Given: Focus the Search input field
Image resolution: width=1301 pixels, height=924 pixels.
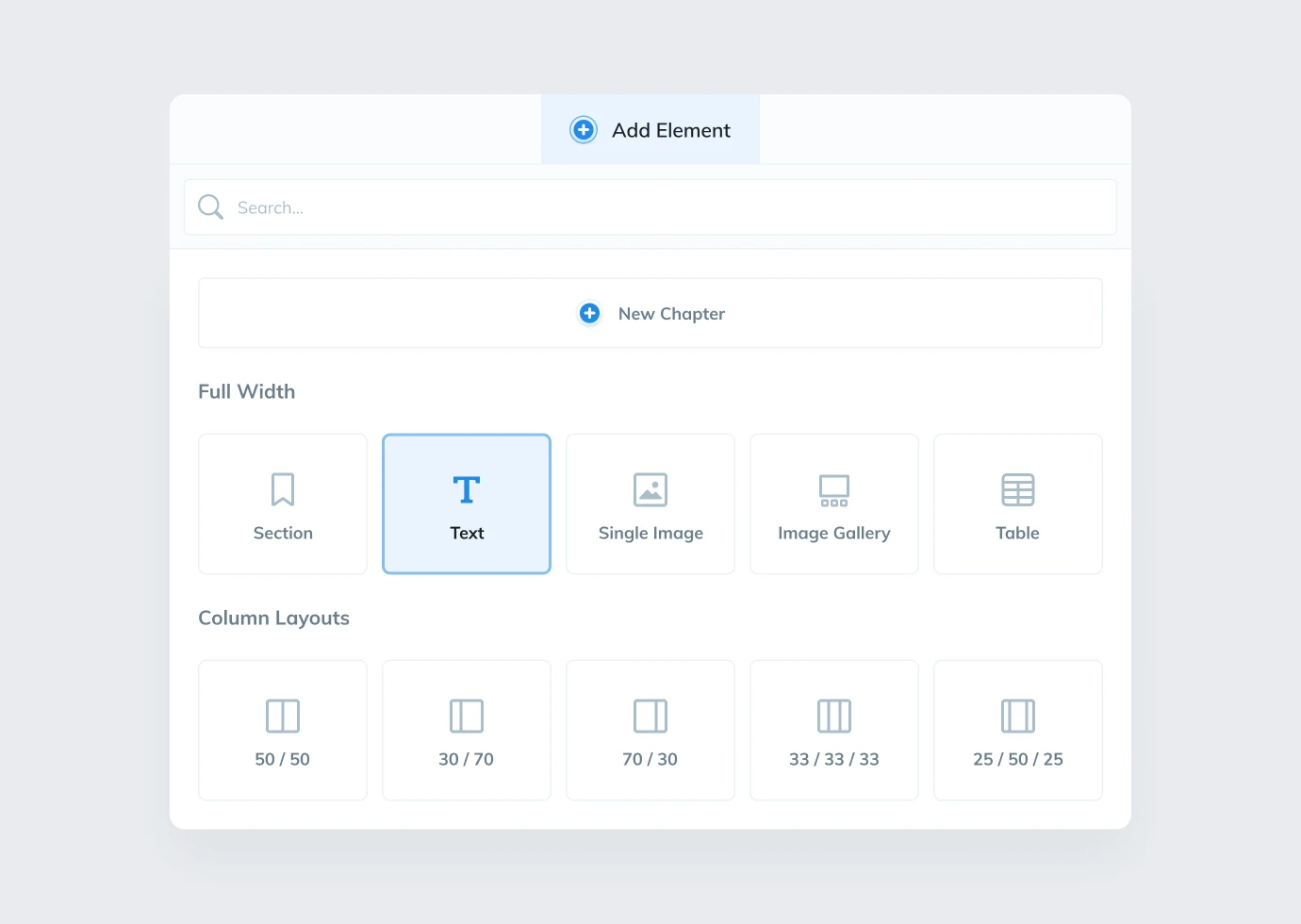Looking at the screenshot, I should [660, 207].
